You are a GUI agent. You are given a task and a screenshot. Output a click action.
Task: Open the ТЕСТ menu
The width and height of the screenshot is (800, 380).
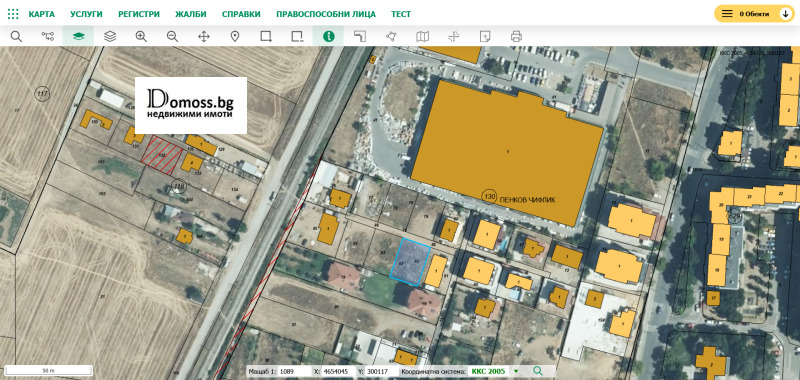(401, 14)
